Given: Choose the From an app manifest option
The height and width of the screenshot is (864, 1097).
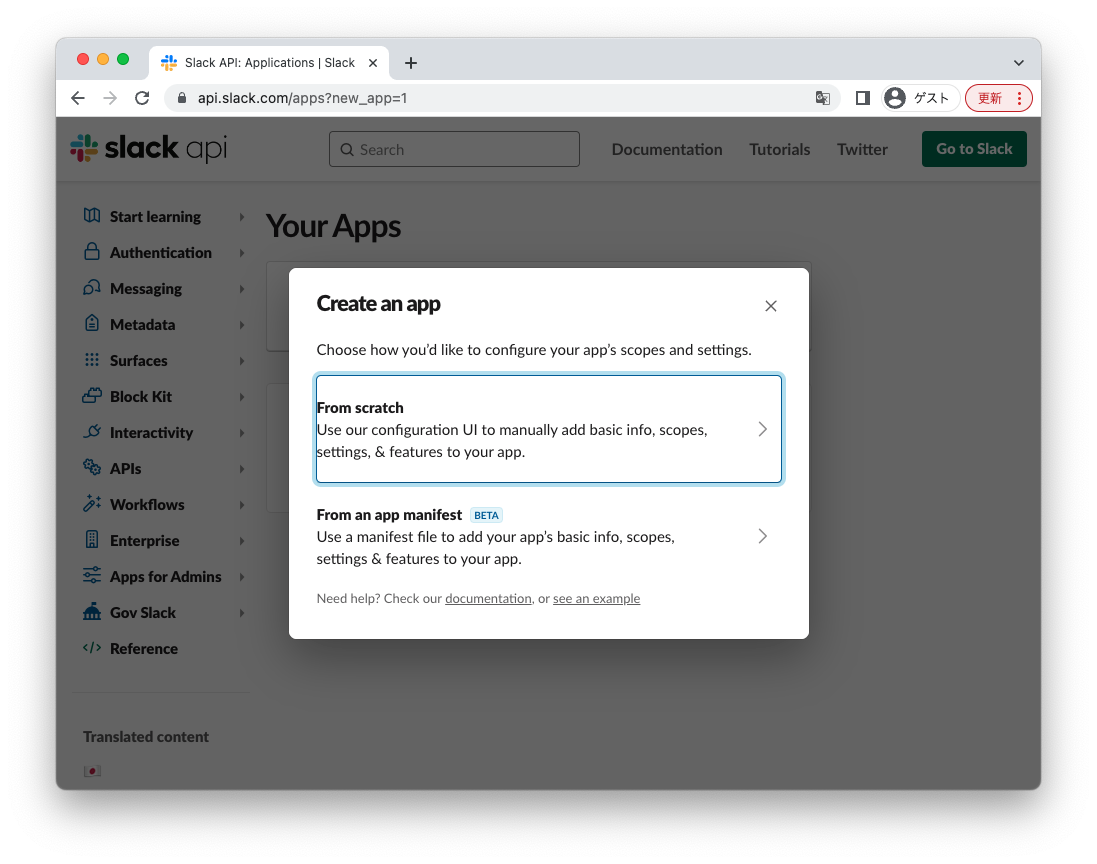Looking at the screenshot, I should (x=549, y=536).
